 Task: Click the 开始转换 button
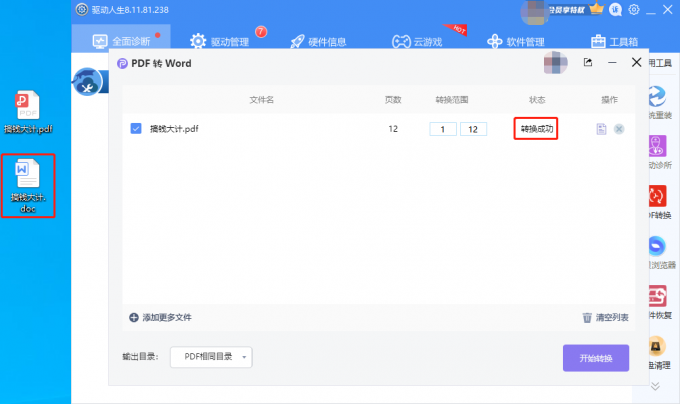click(596, 358)
